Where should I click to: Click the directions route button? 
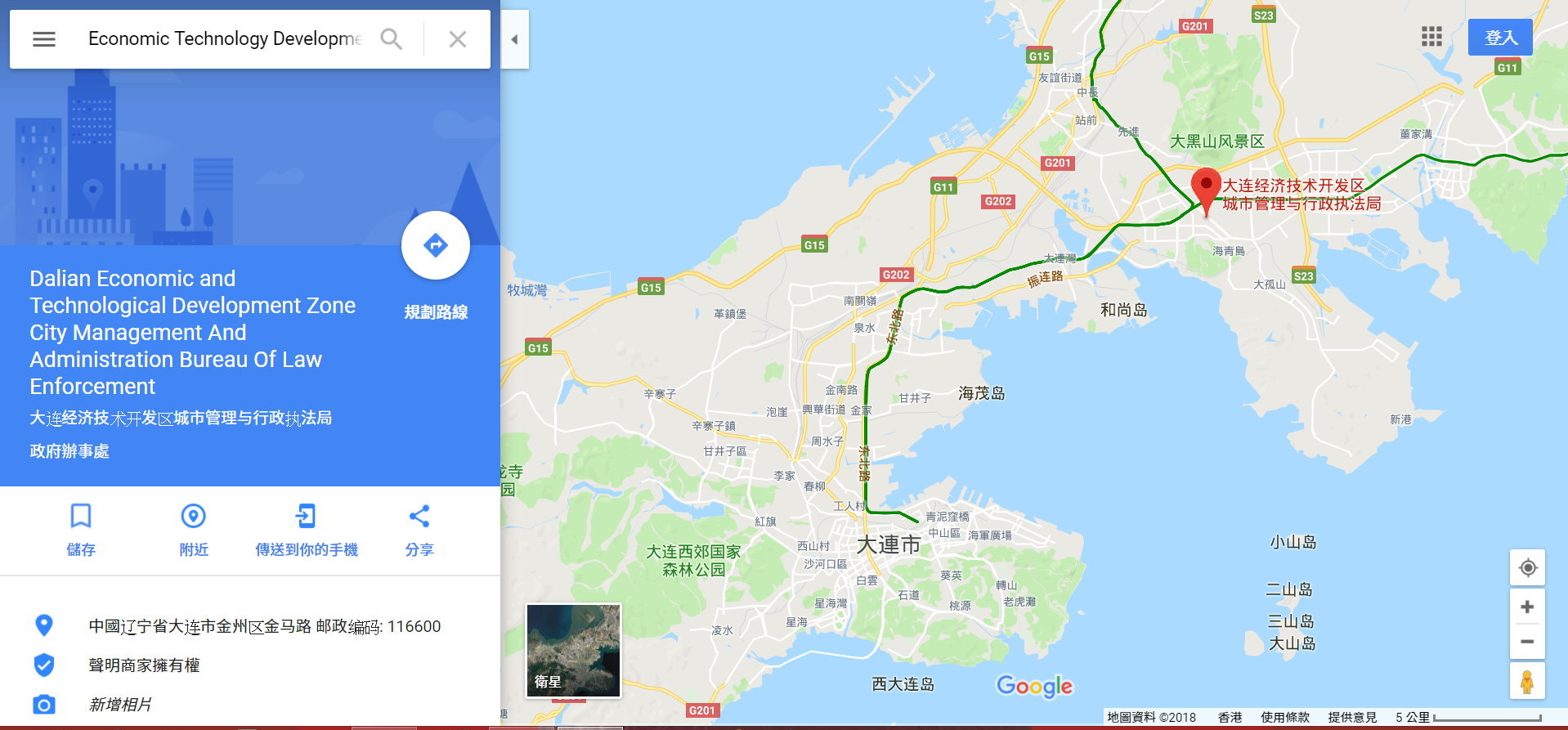coord(436,245)
